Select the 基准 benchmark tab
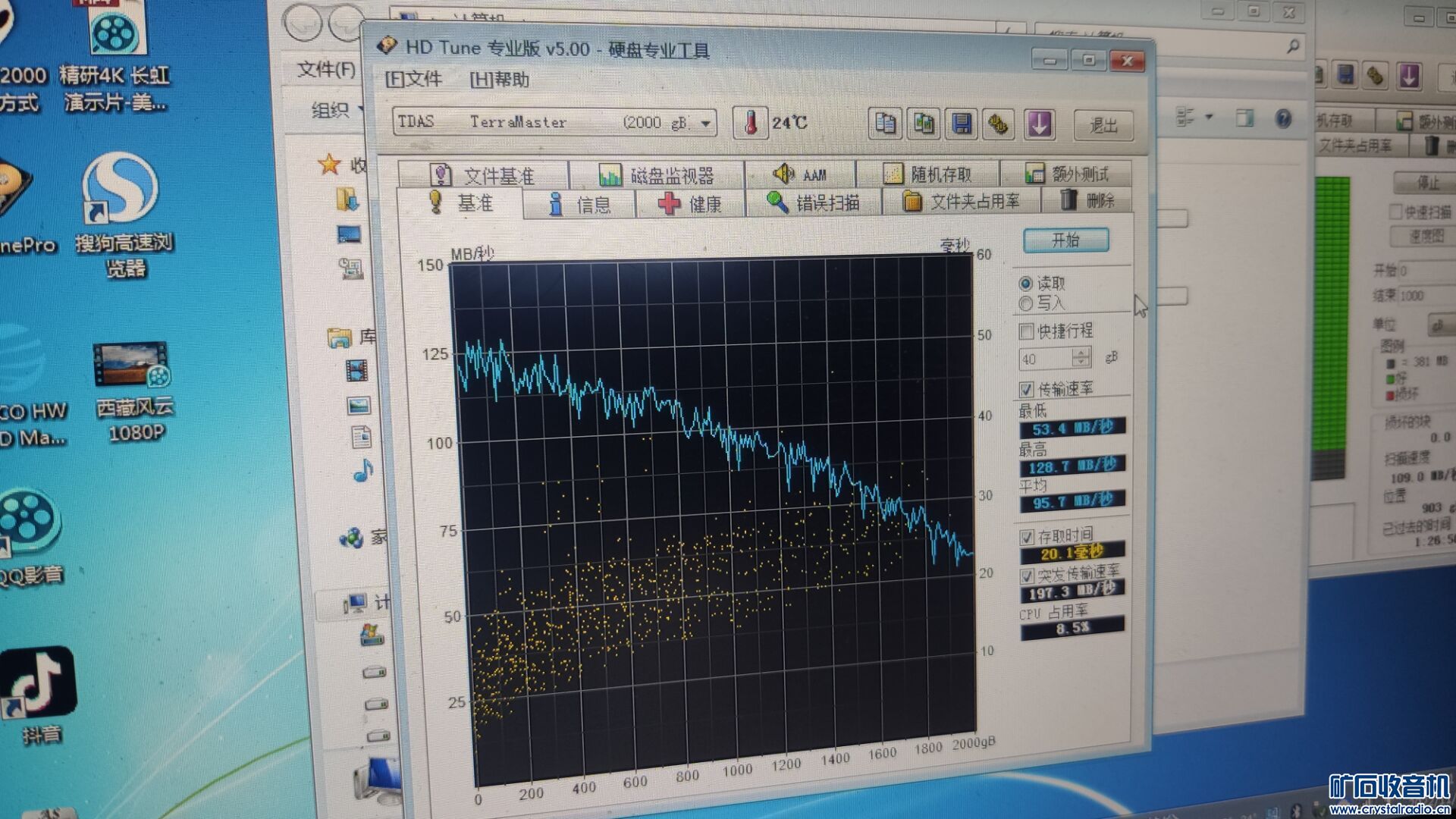 tap(460, 203)
